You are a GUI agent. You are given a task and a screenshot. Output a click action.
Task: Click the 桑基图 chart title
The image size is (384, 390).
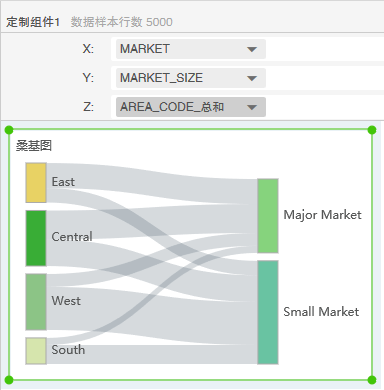click(34, 146)
